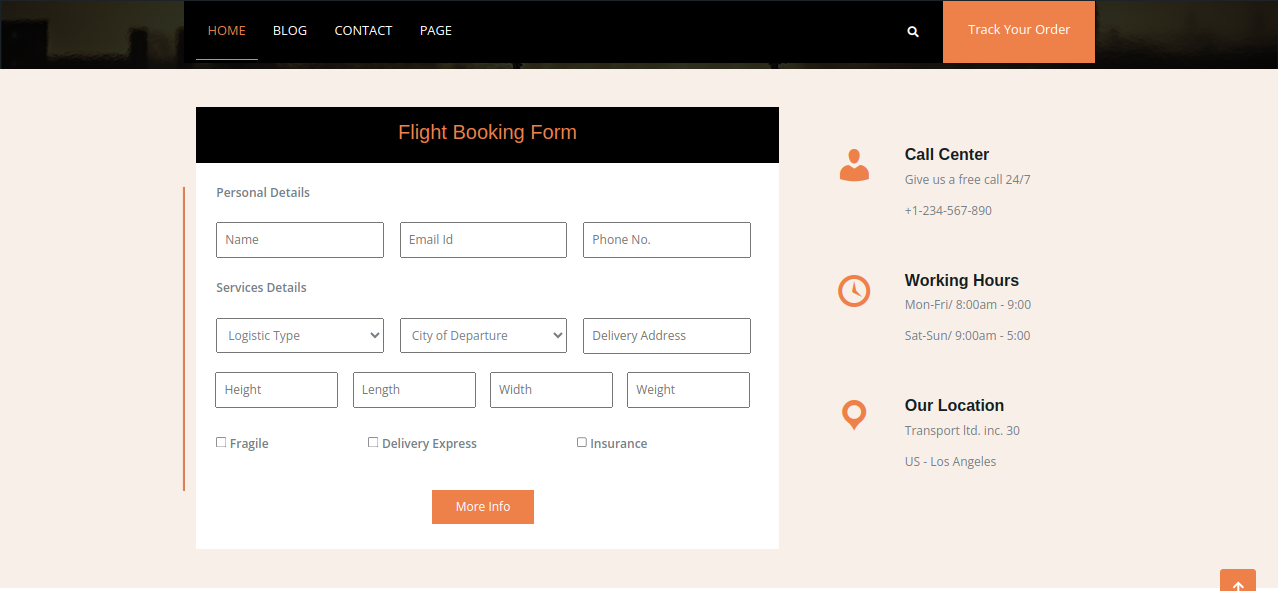The image size is (1278, 591).
Task: Enable the Fragile checkbox
Action: tap(221, 442)
